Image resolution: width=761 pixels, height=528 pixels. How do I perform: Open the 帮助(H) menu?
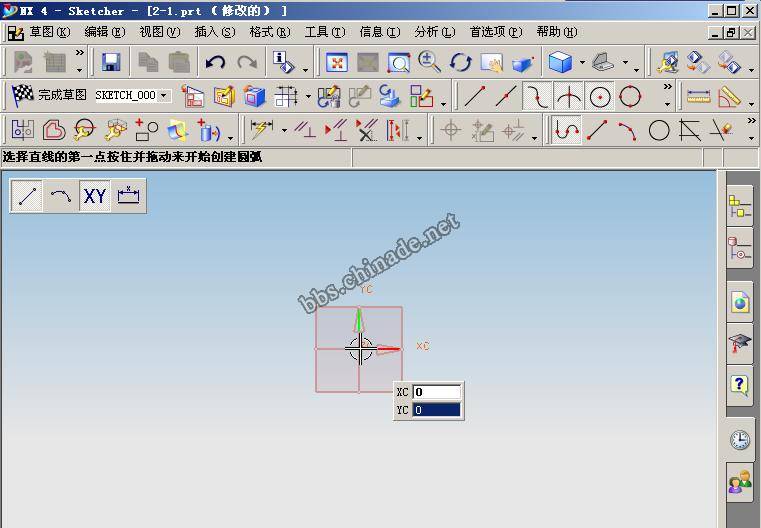tap(557, 32)
